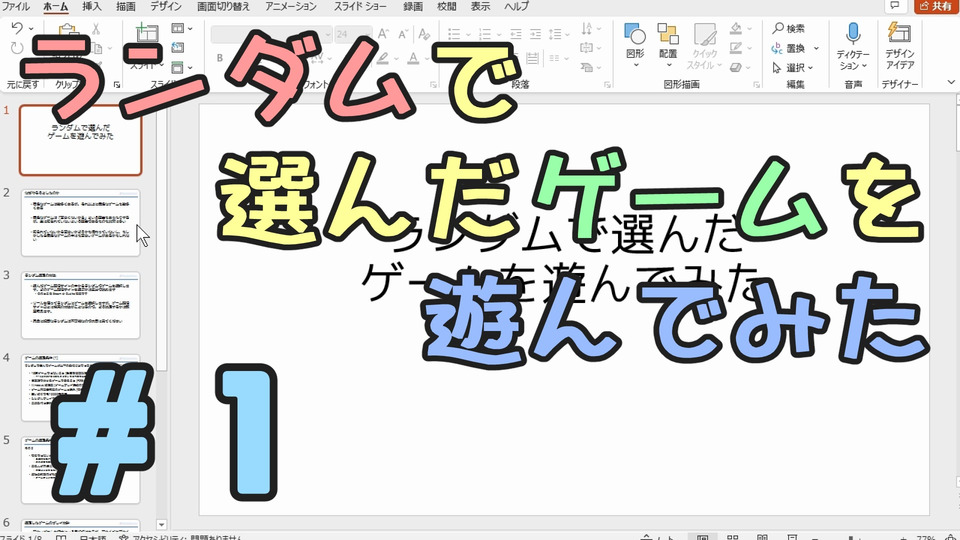The height and width of the screenshot is (540, 960).
Task: Click the Numbering list icon
Action: (485, 34)
